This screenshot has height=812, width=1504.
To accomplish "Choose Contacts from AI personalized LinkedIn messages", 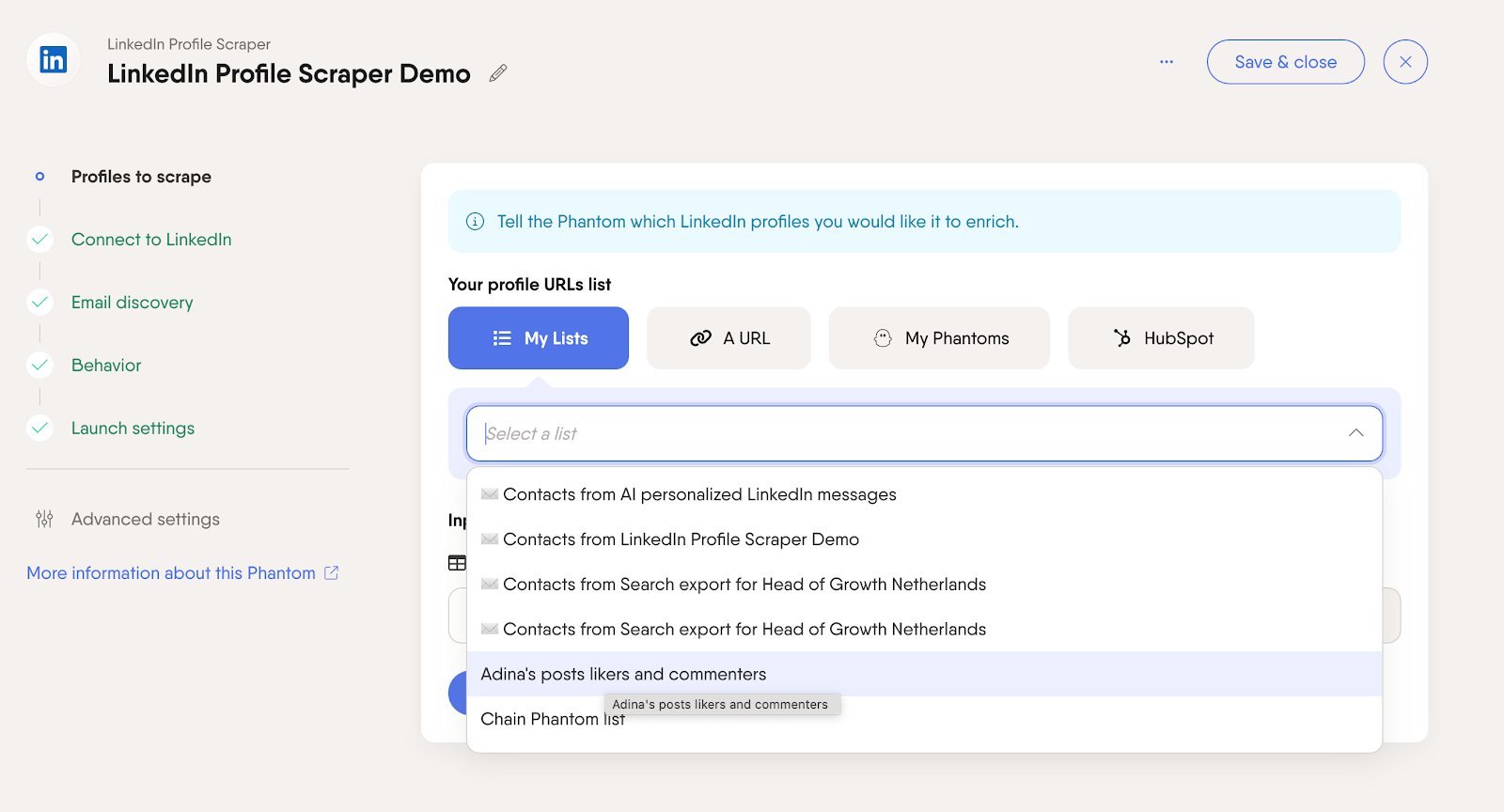I will point(924,494).
